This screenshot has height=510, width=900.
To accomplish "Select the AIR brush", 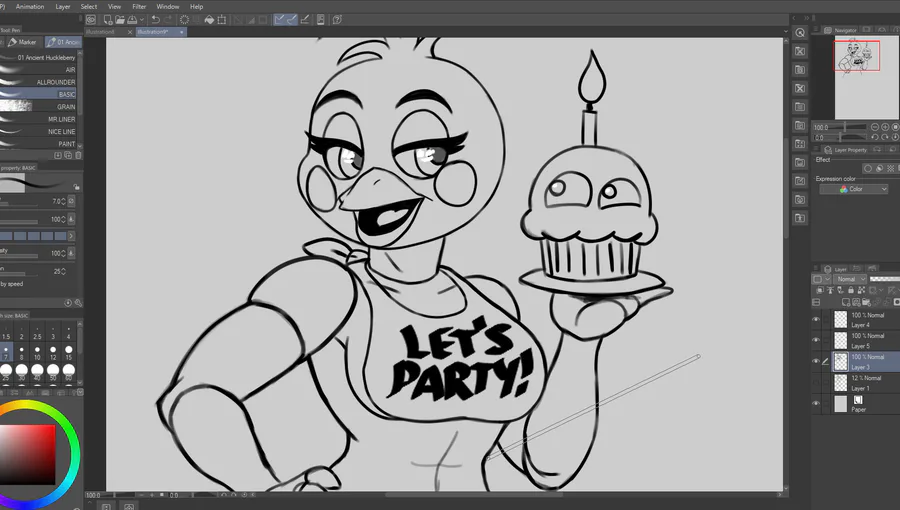I will click(38, 69).
